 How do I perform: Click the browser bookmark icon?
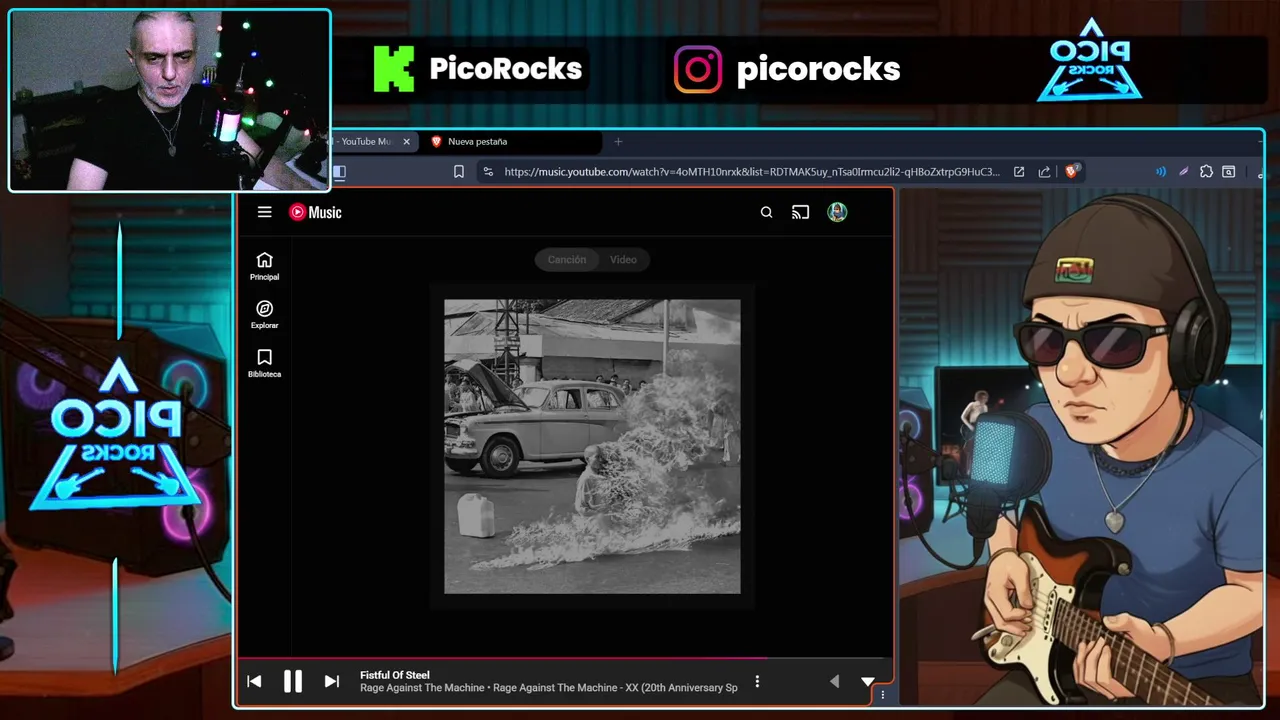coord(458,172)
